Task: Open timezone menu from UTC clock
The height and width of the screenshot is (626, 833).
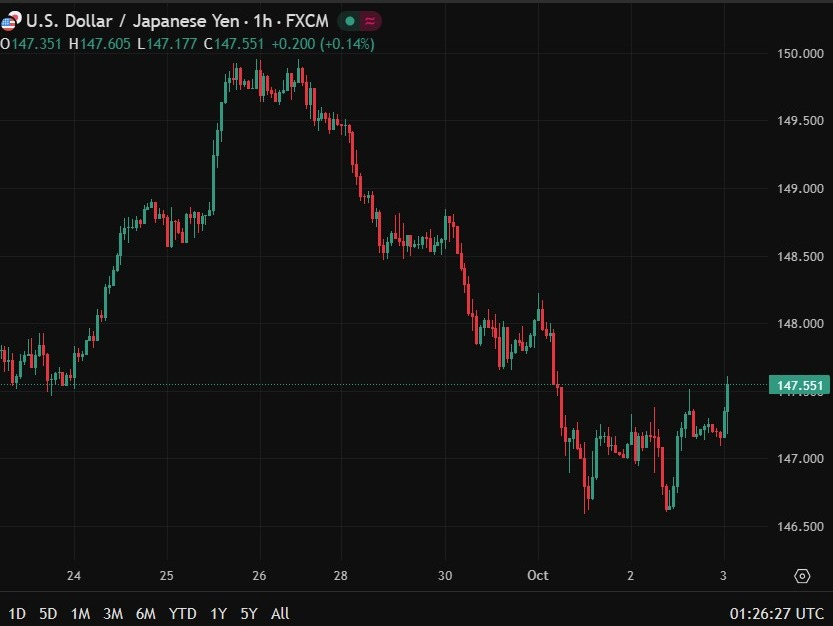Action: click(x=777, y=613)
